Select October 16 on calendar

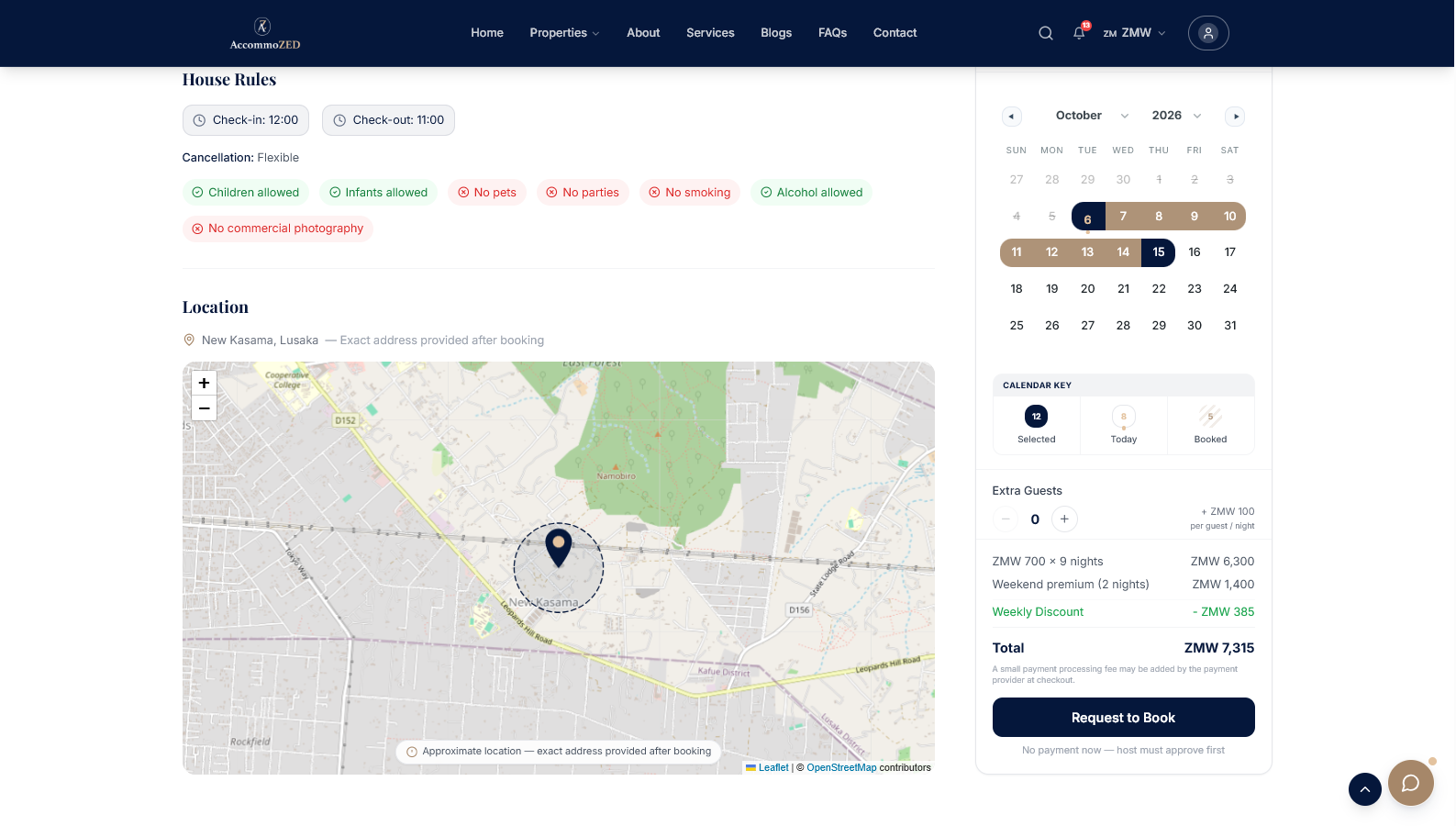pyautogui.click(x=1195, y=252)
